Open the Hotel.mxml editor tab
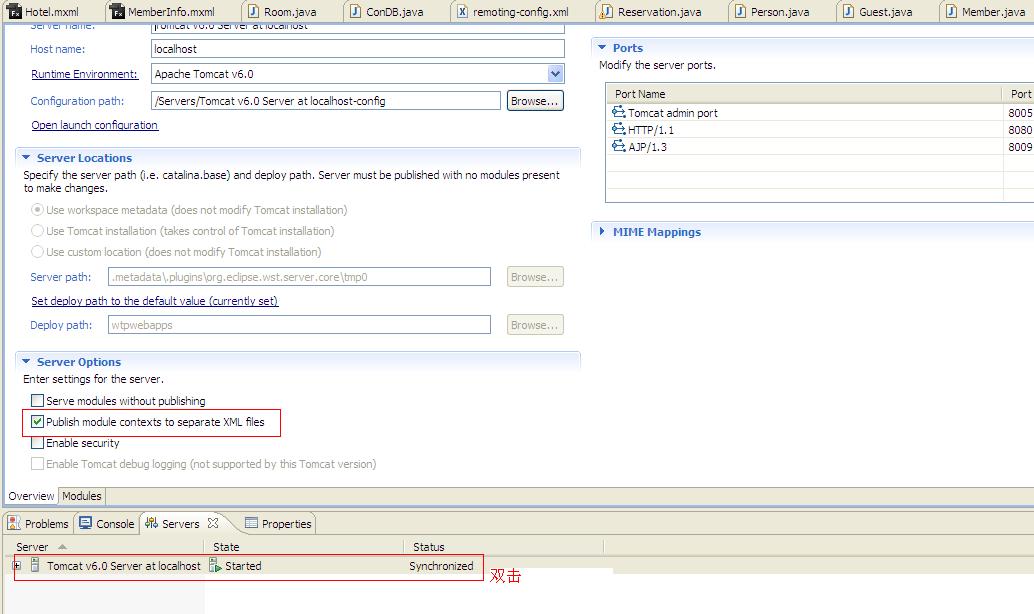 tap(44, 12)
